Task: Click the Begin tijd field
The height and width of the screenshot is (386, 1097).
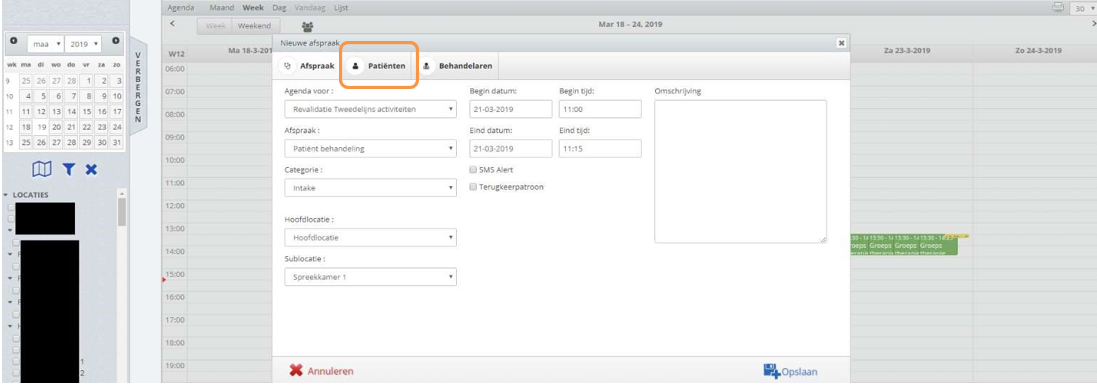Action: [600, 109]
